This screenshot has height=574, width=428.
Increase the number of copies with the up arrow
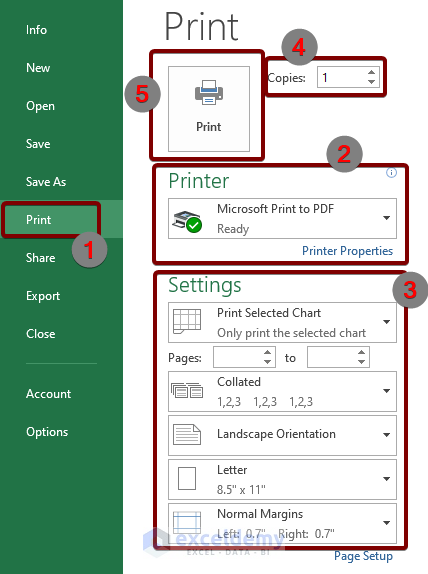pos(371,72)
